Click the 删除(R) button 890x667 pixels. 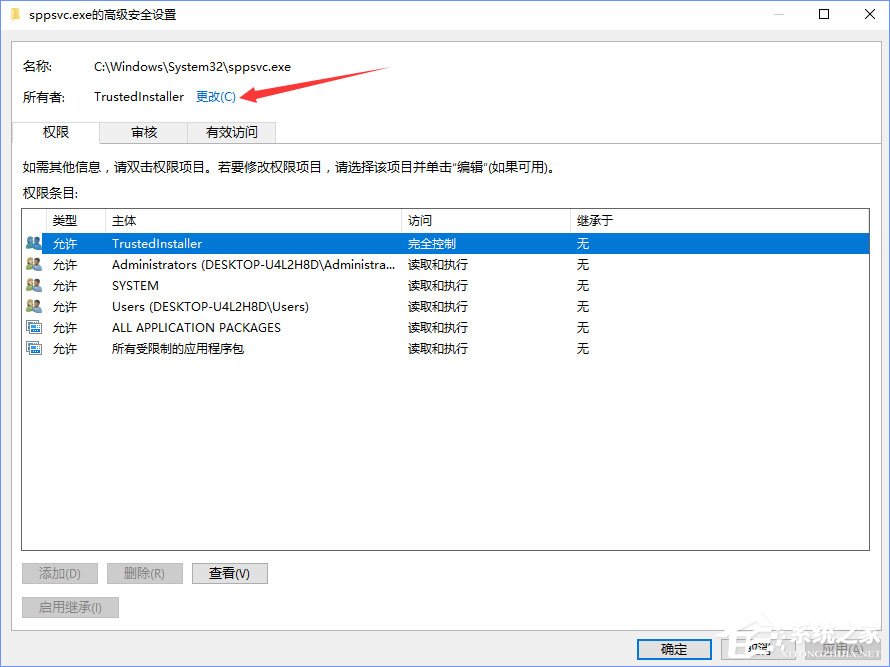[146, 573]
